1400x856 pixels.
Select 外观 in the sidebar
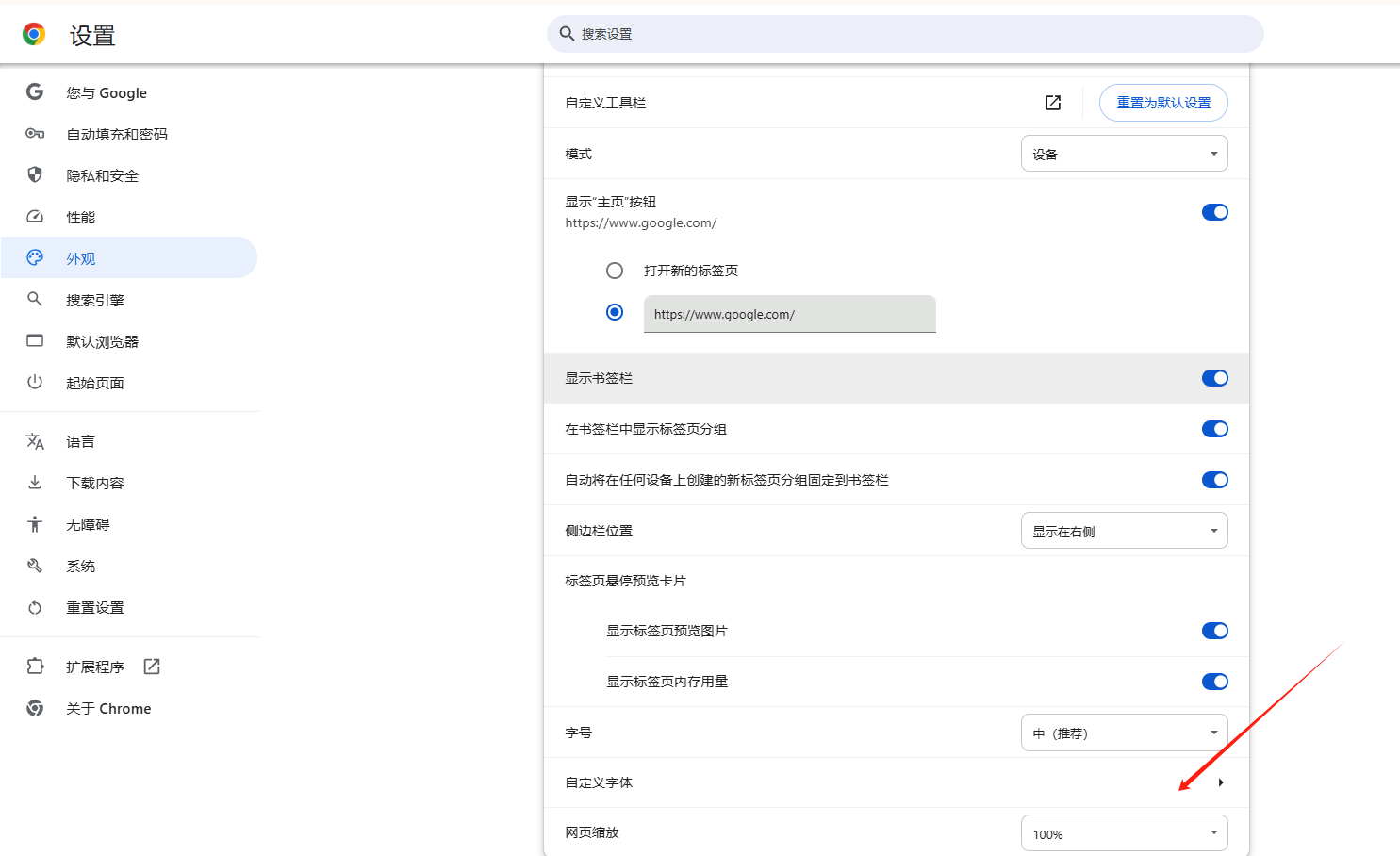129,257
